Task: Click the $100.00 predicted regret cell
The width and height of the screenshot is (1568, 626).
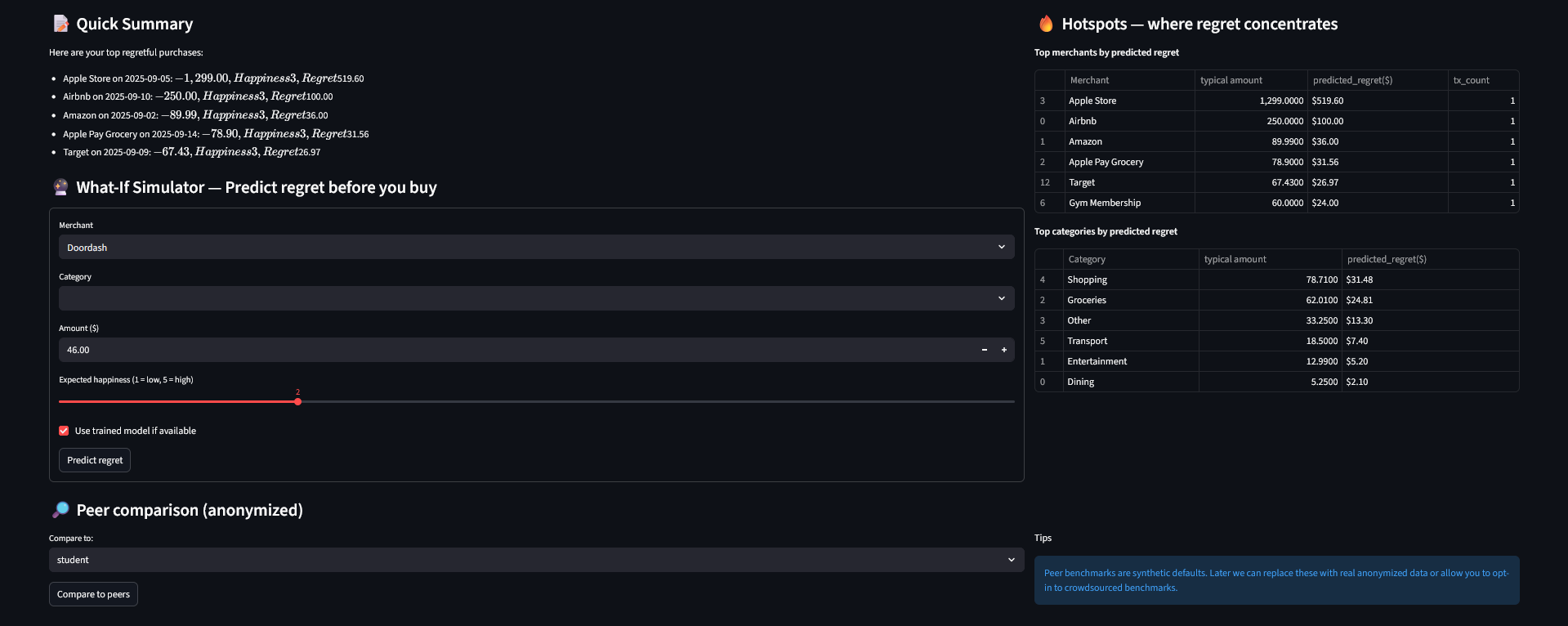Action: [1378, 121]
